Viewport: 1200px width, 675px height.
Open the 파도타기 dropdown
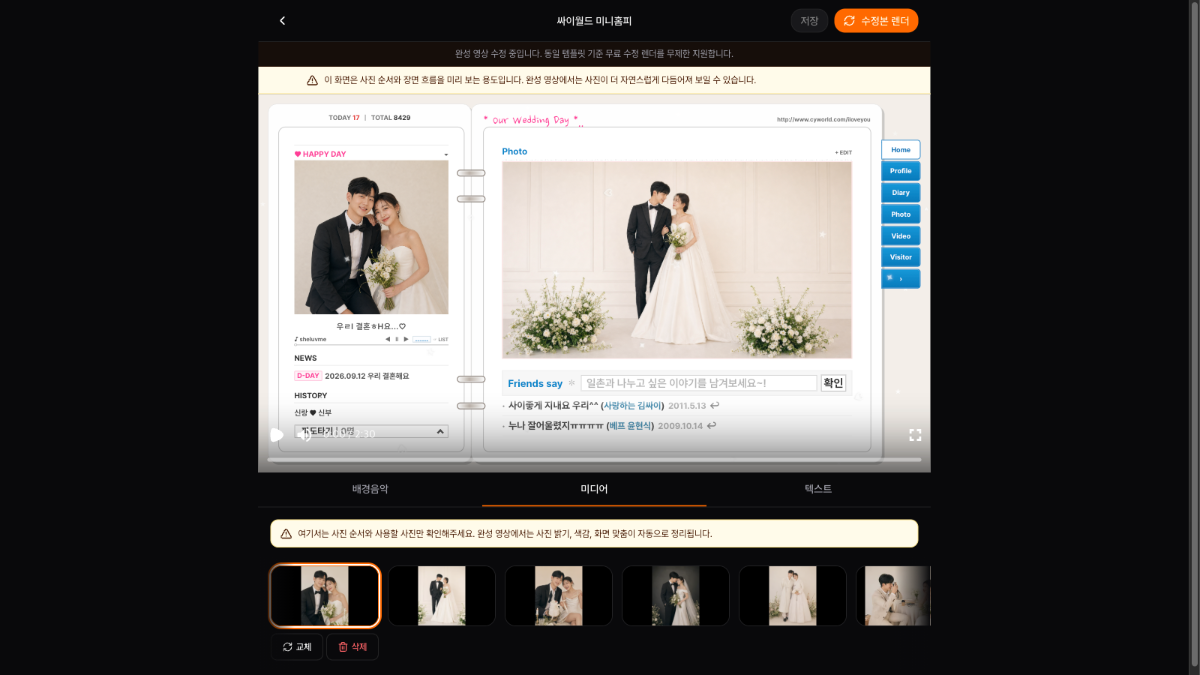coord(371,431)
